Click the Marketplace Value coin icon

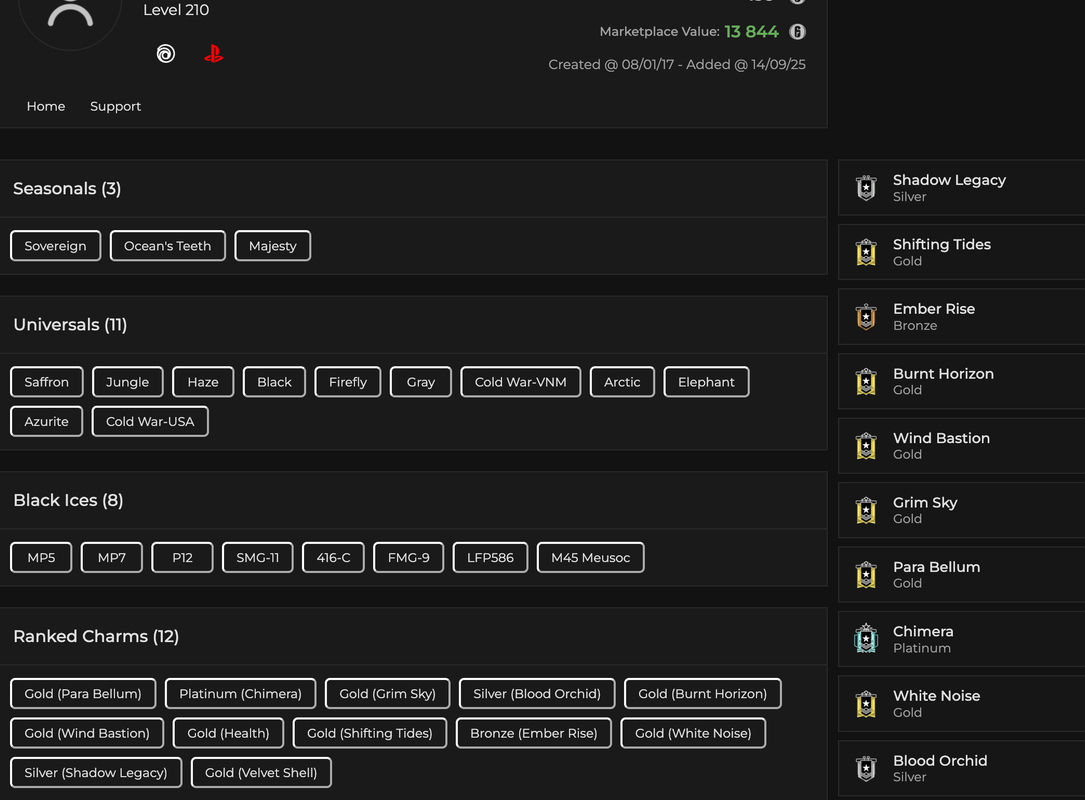(x=797, y=32)
